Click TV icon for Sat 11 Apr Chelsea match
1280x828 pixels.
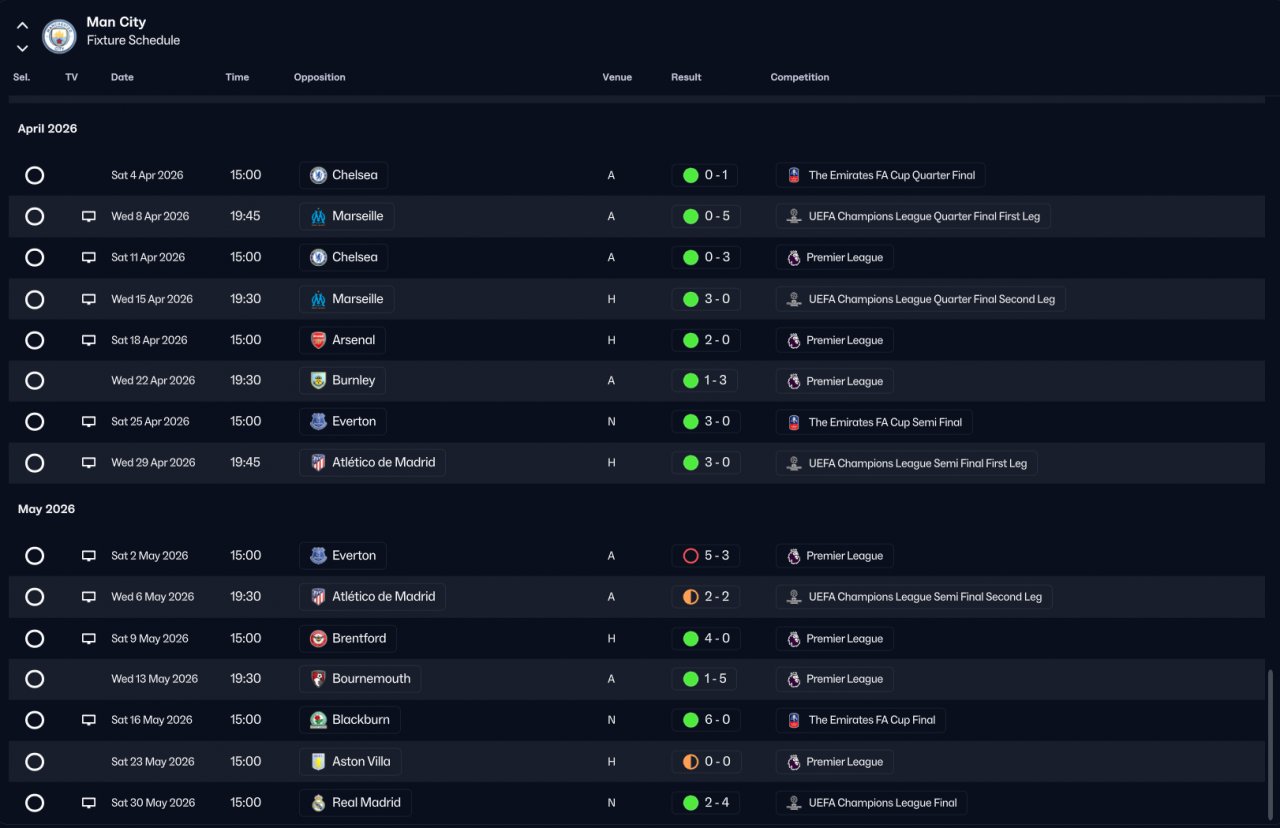point(89,257)
